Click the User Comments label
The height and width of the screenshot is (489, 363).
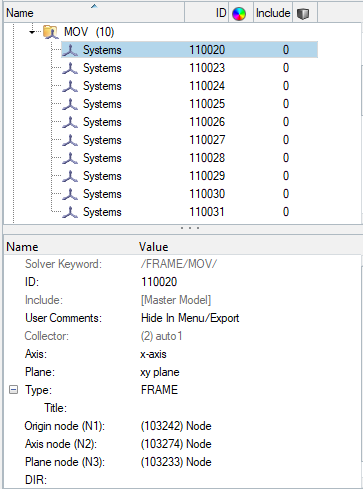[63, 318]
